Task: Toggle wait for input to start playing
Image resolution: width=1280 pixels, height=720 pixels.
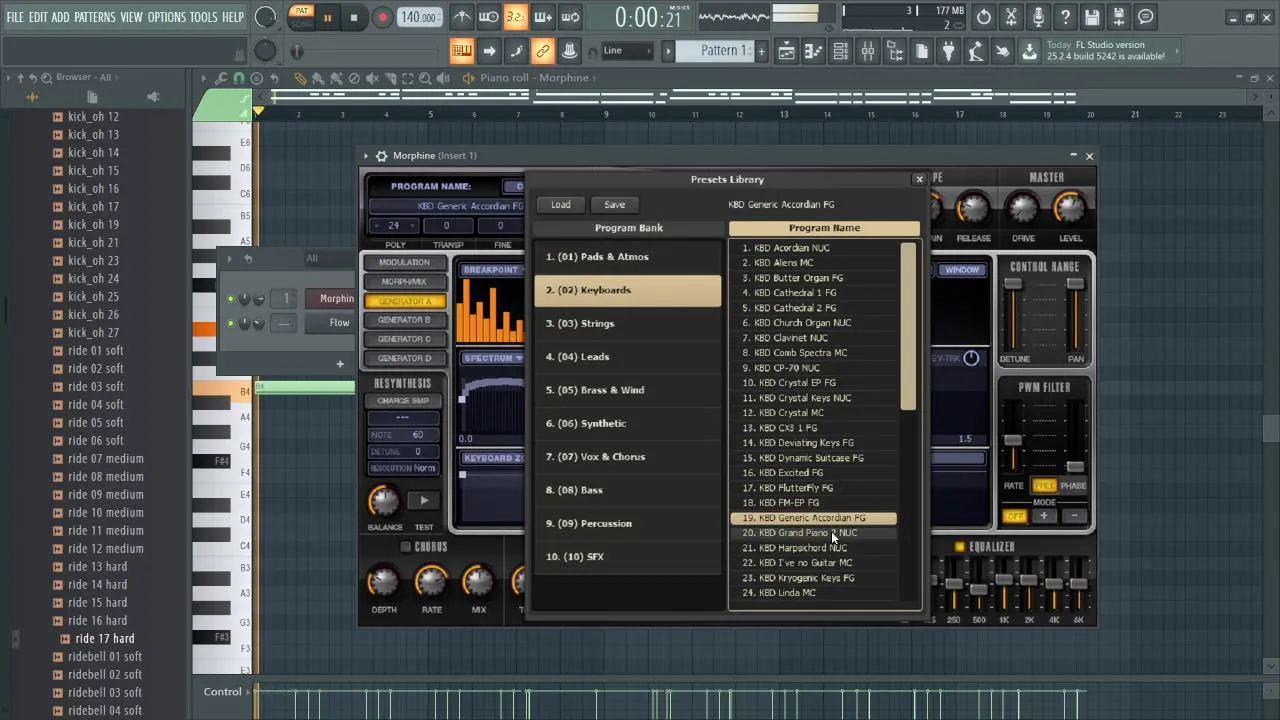Action: pos(489,17)
